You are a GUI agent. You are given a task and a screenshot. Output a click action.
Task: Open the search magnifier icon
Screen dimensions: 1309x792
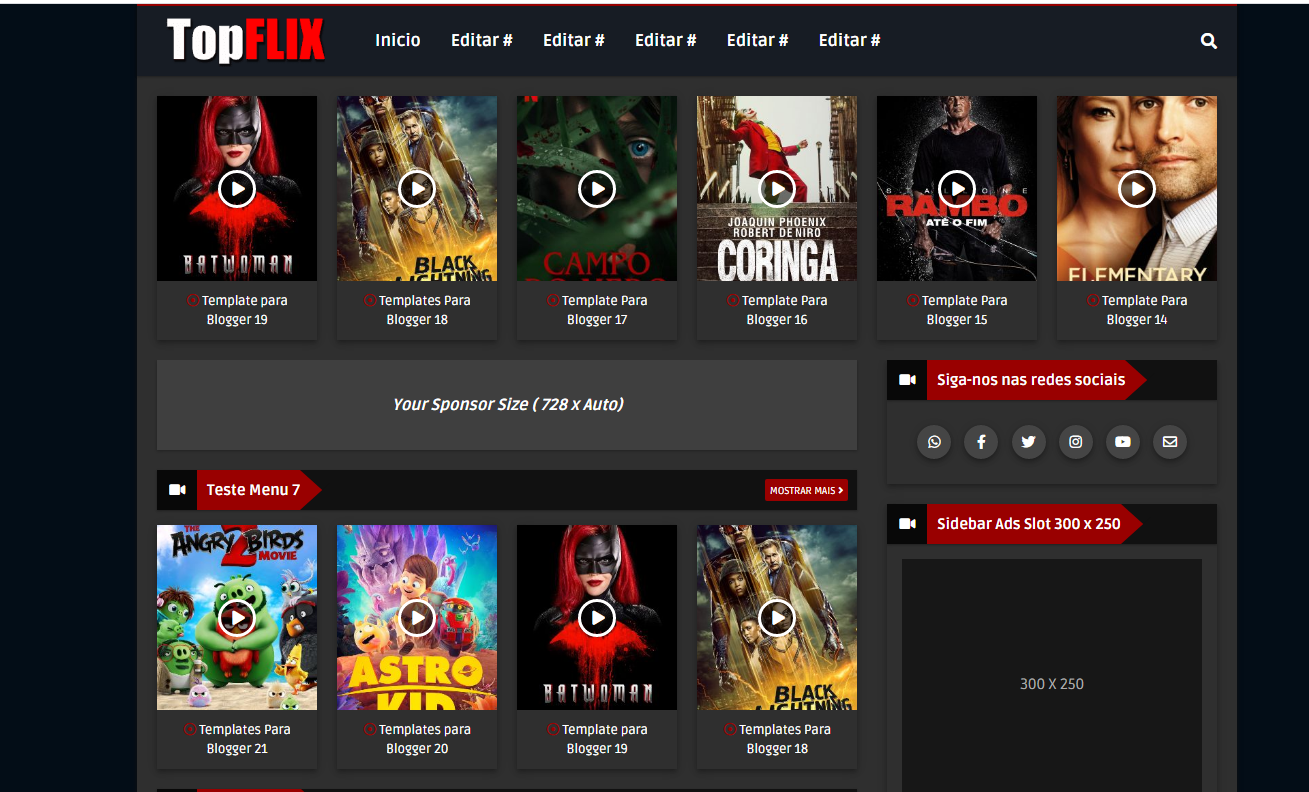[1209, 41]
